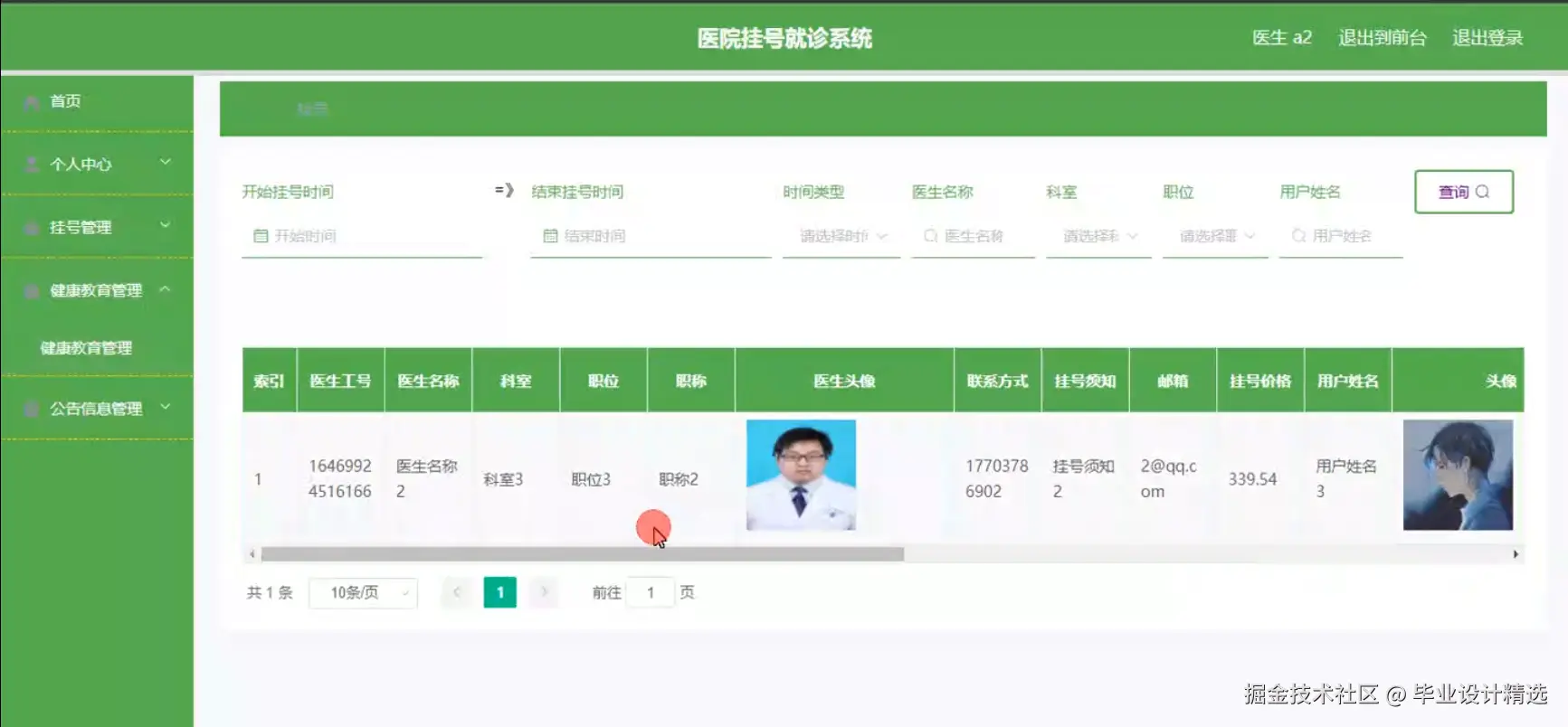Screen dimensions: 1568x727
Task: Open the 时间类型 dropdown
Action: coord(841,236)
